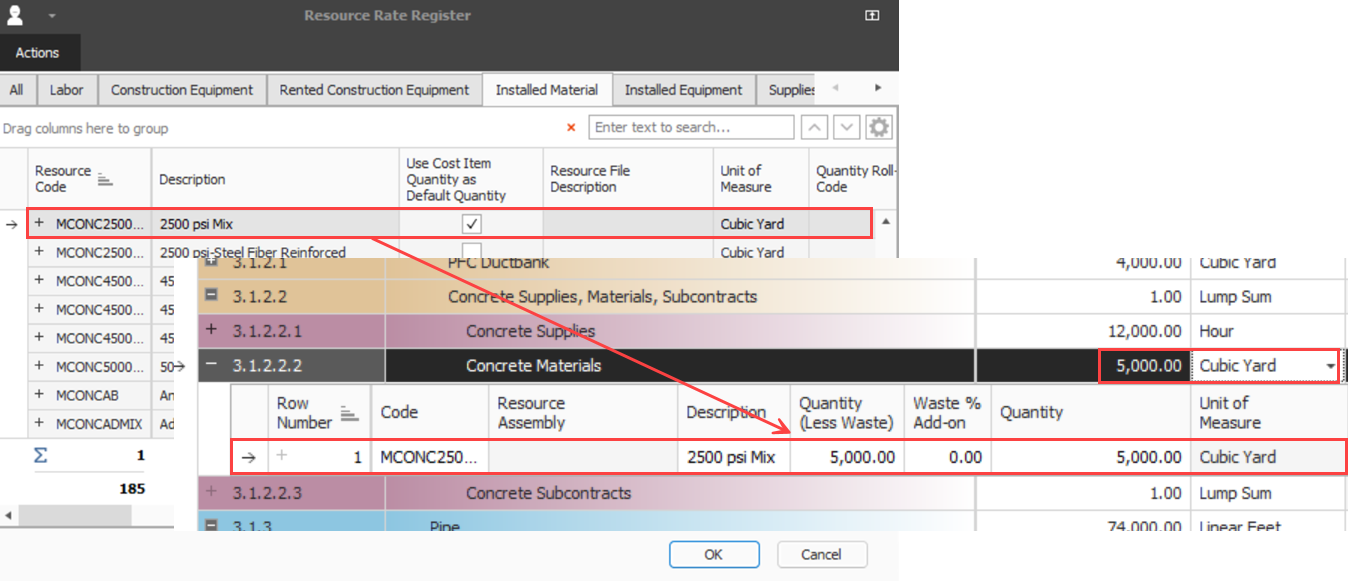
Task: Click the Enter text to search field
Action: (x=692, y=128)
